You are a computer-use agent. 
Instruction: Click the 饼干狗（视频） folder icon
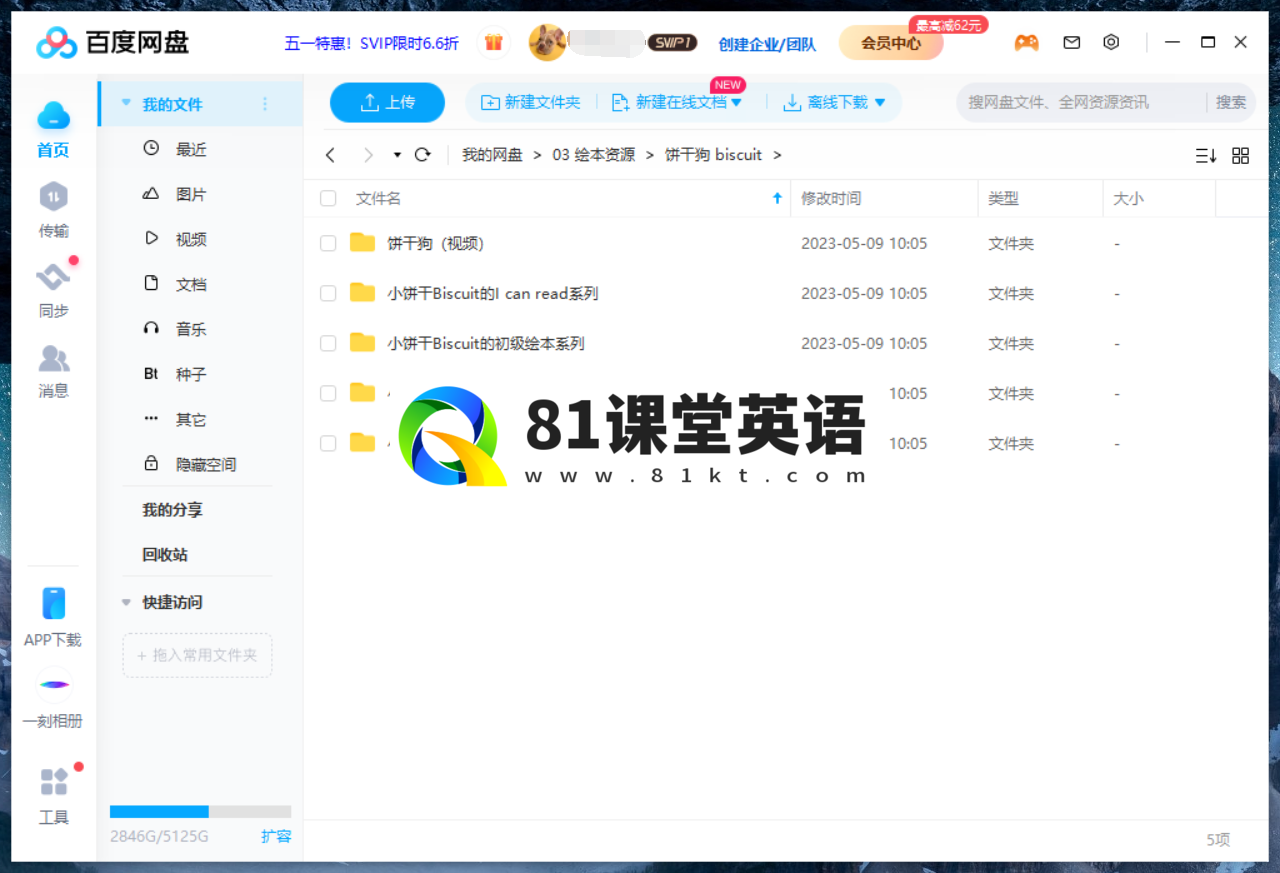click(362, 243)
